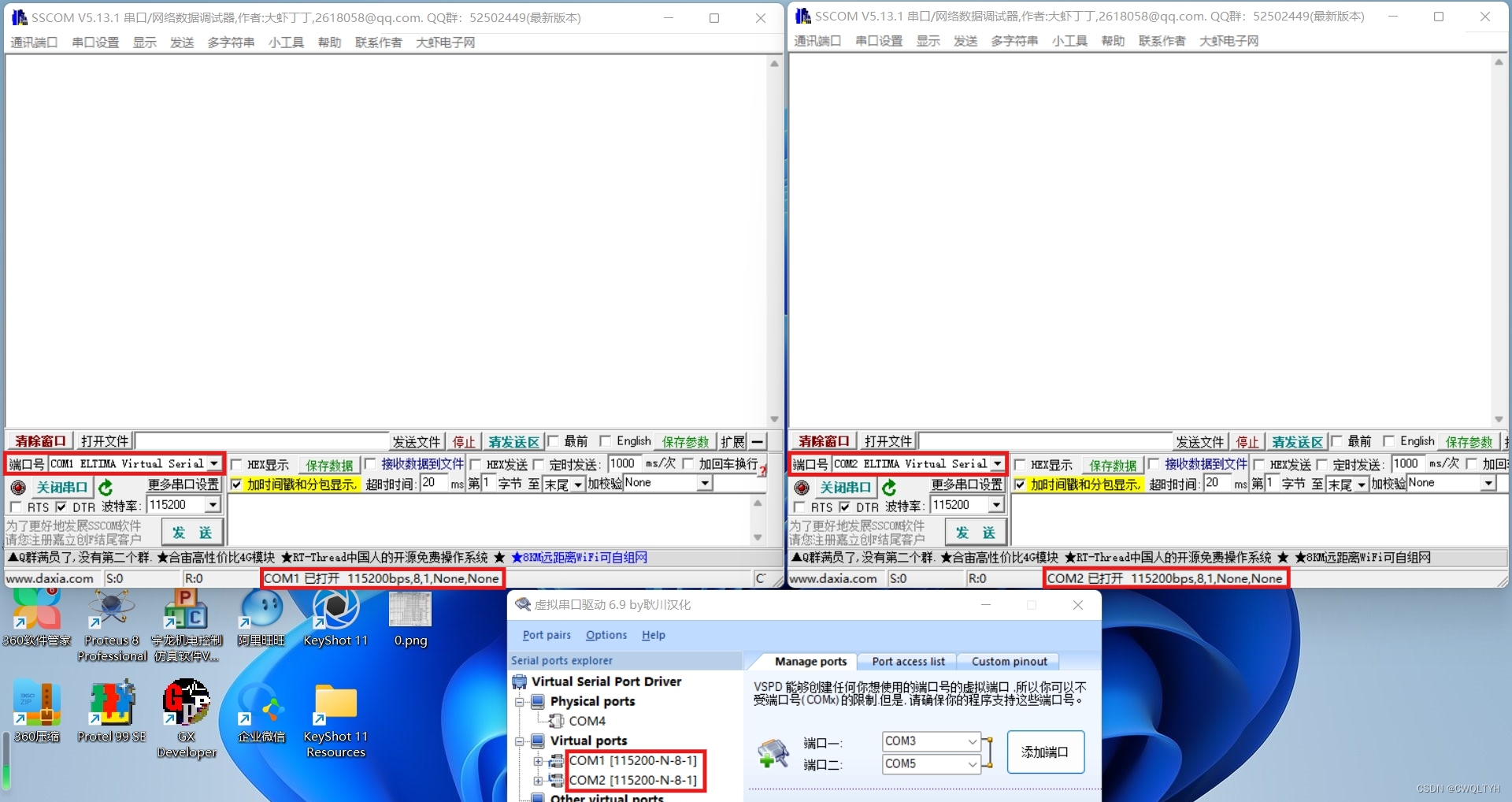Click green refresh port icon in left SSCOM
Viewport: 1512px width, 802px height.
point(106,488)
